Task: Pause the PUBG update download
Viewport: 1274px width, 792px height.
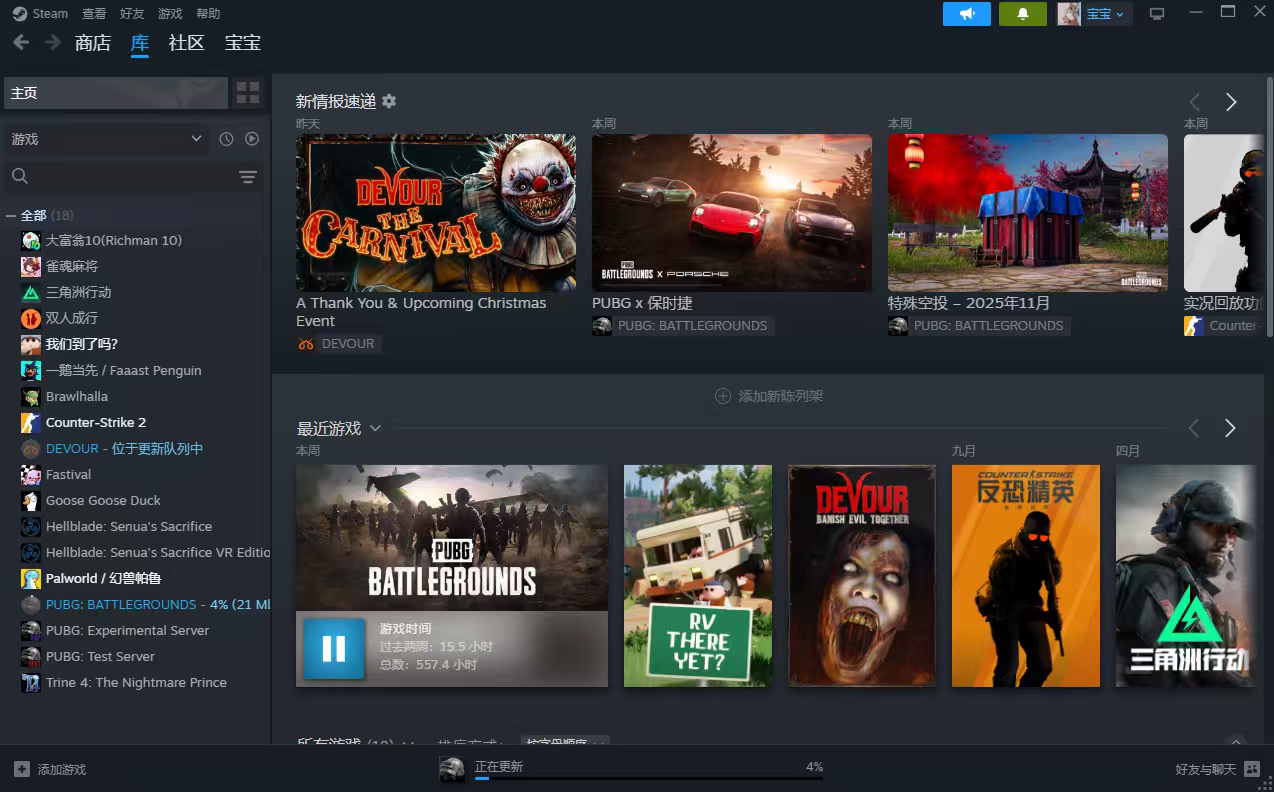Action: click(334, 649)
